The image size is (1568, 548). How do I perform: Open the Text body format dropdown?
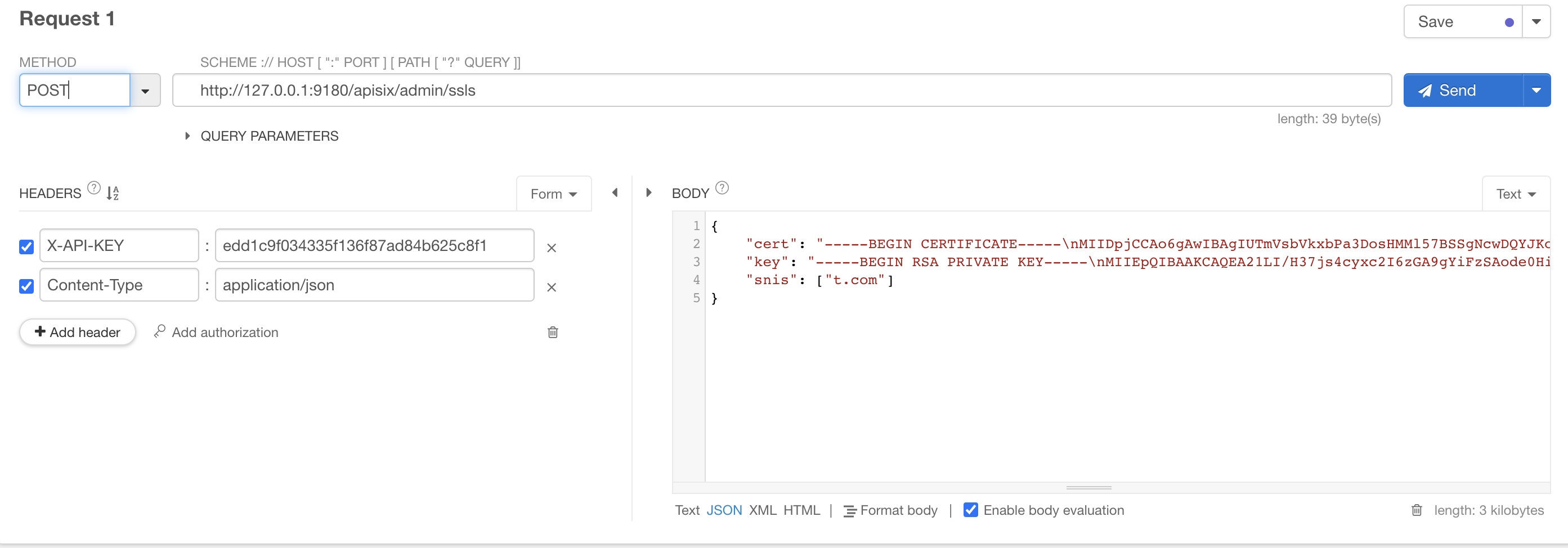[1516, 194]
